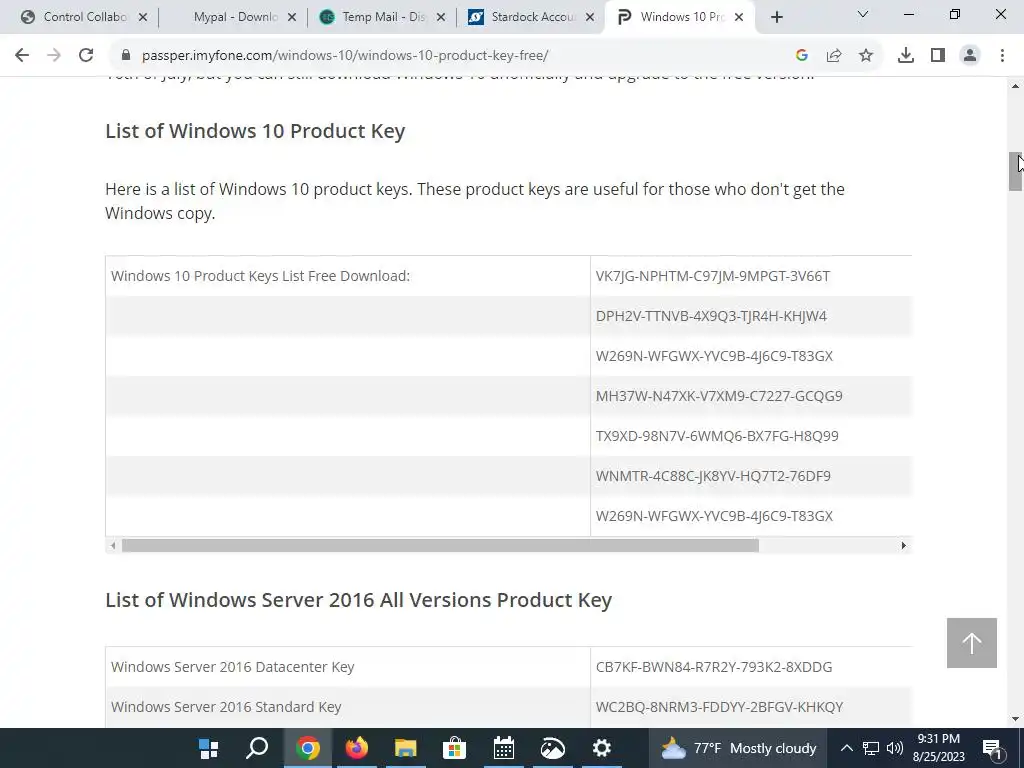Click the site security lock icon
This screenshot has width=1024, height=768.
(x=126, y=56)
